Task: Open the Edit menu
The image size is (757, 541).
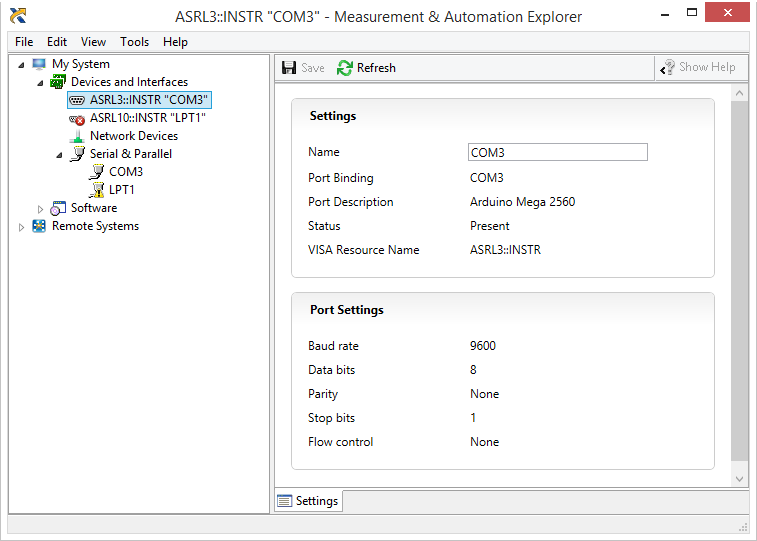Action: pyautogui.click(x=57, y=42)
